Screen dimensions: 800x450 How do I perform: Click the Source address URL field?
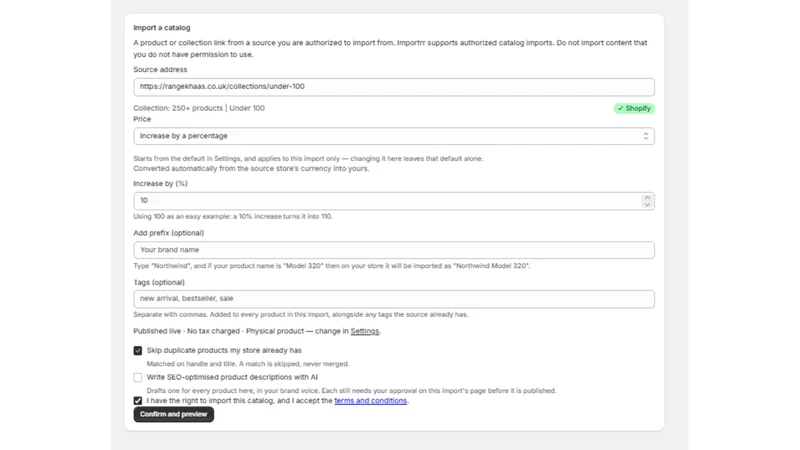[x=394, y=87]
